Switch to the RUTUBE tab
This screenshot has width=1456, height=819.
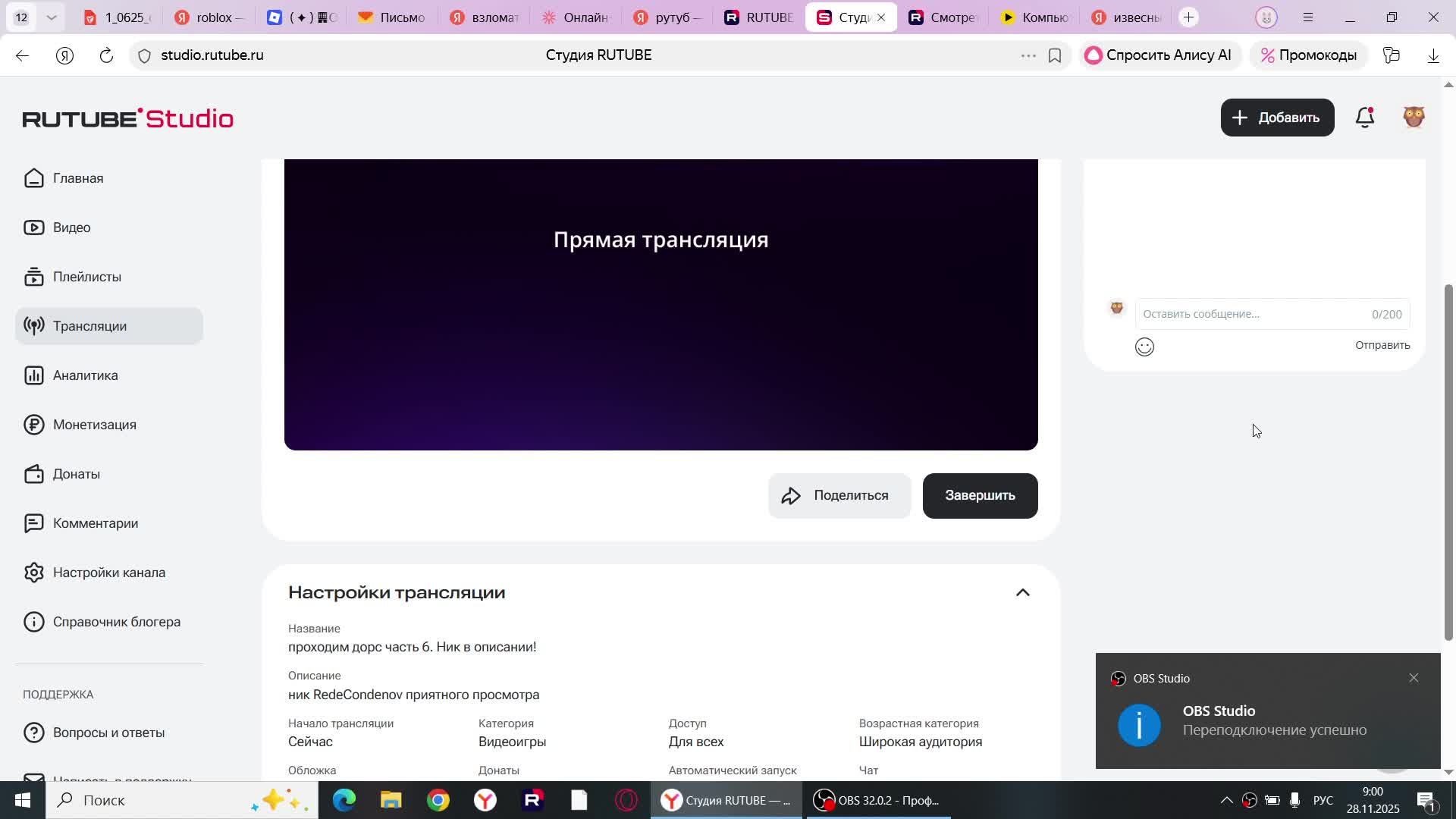pyautogui.click(x=758, y=17)
